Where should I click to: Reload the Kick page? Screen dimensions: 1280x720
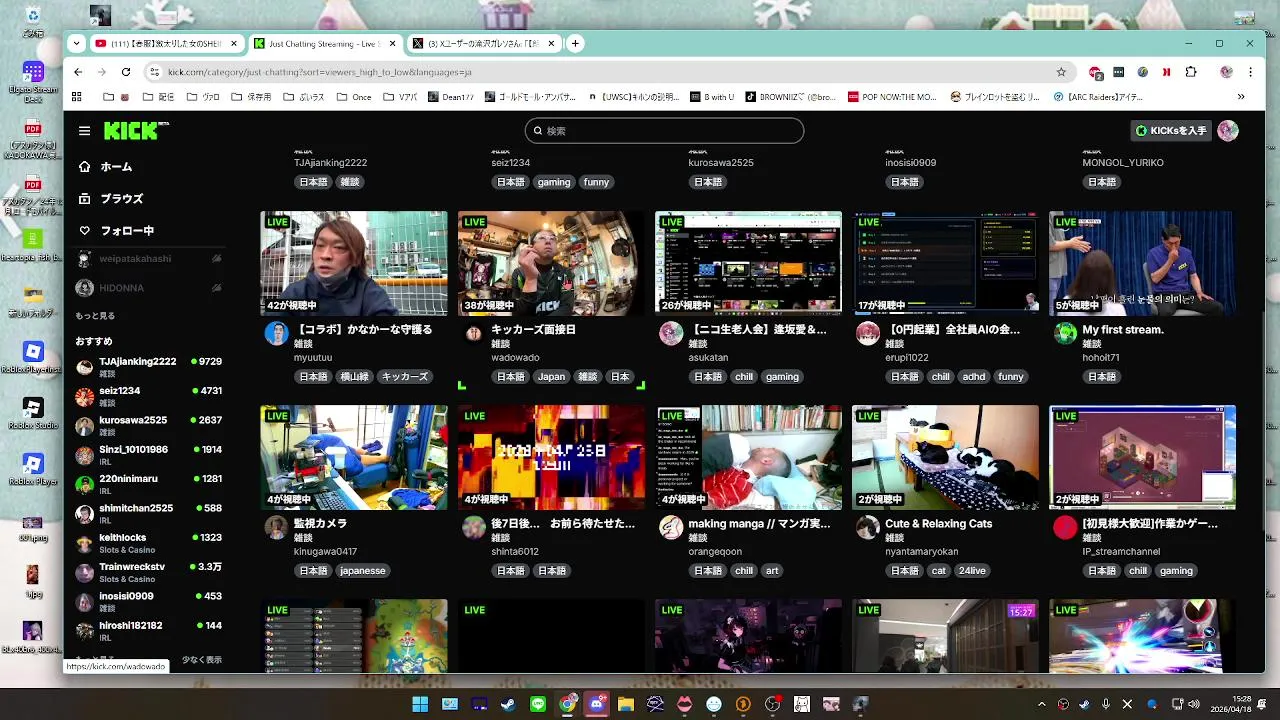tap(126, 72)
